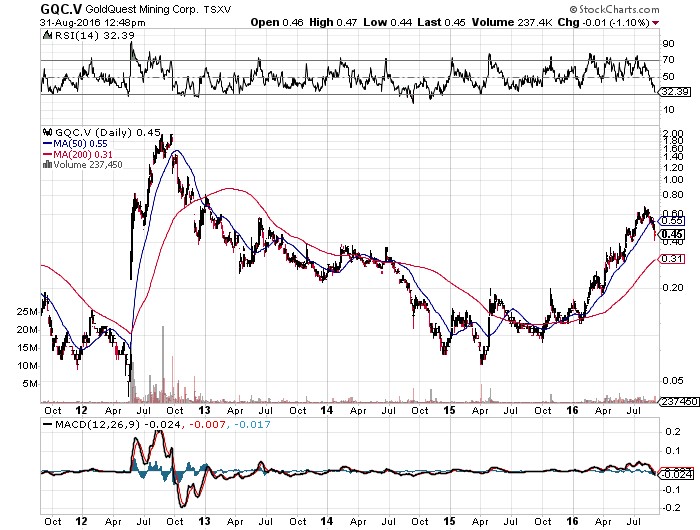Click the bold 0.45 last price tag
Screen dimensions: 700x530
point(672,234)
